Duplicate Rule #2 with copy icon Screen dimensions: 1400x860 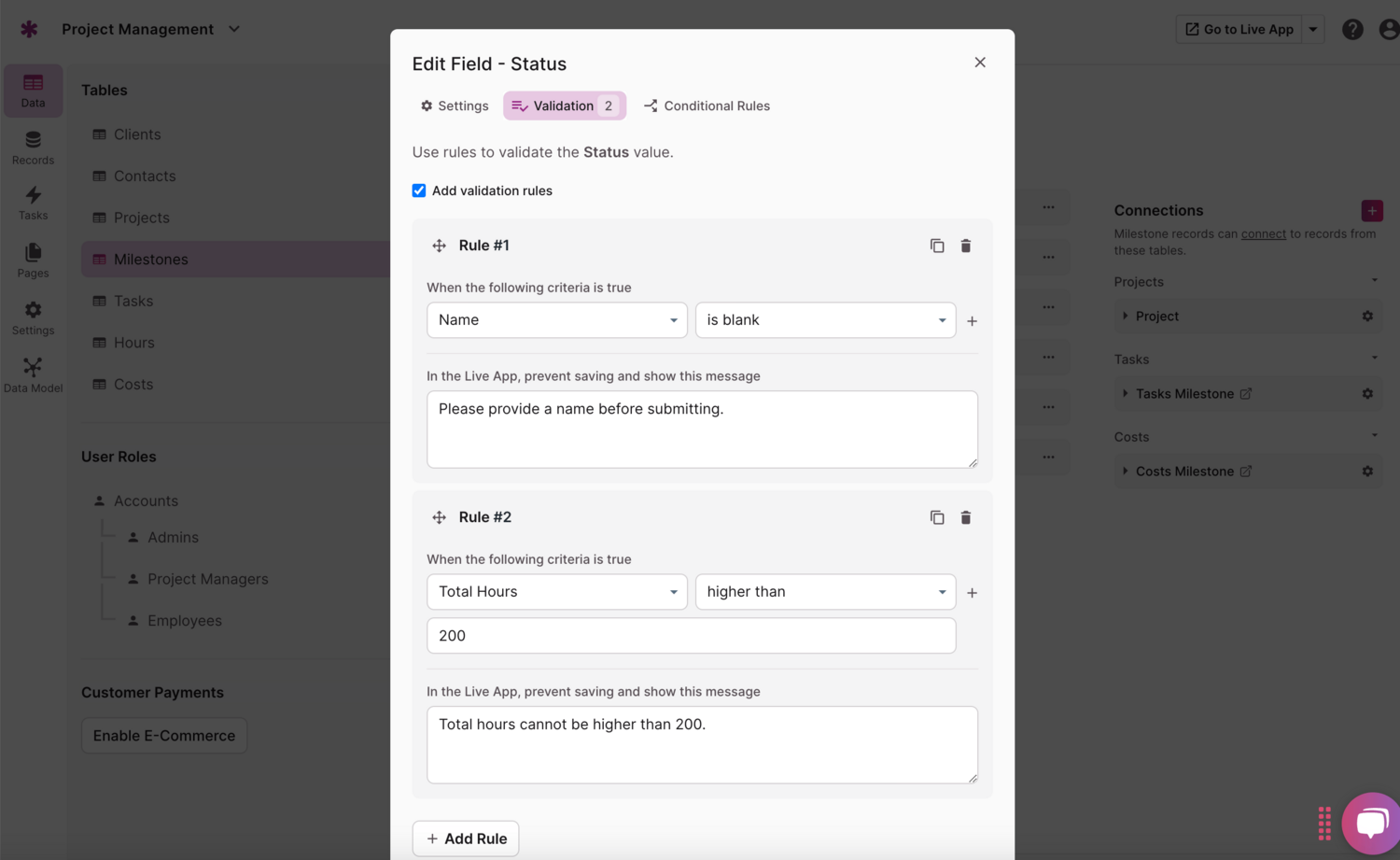point(937,517)
